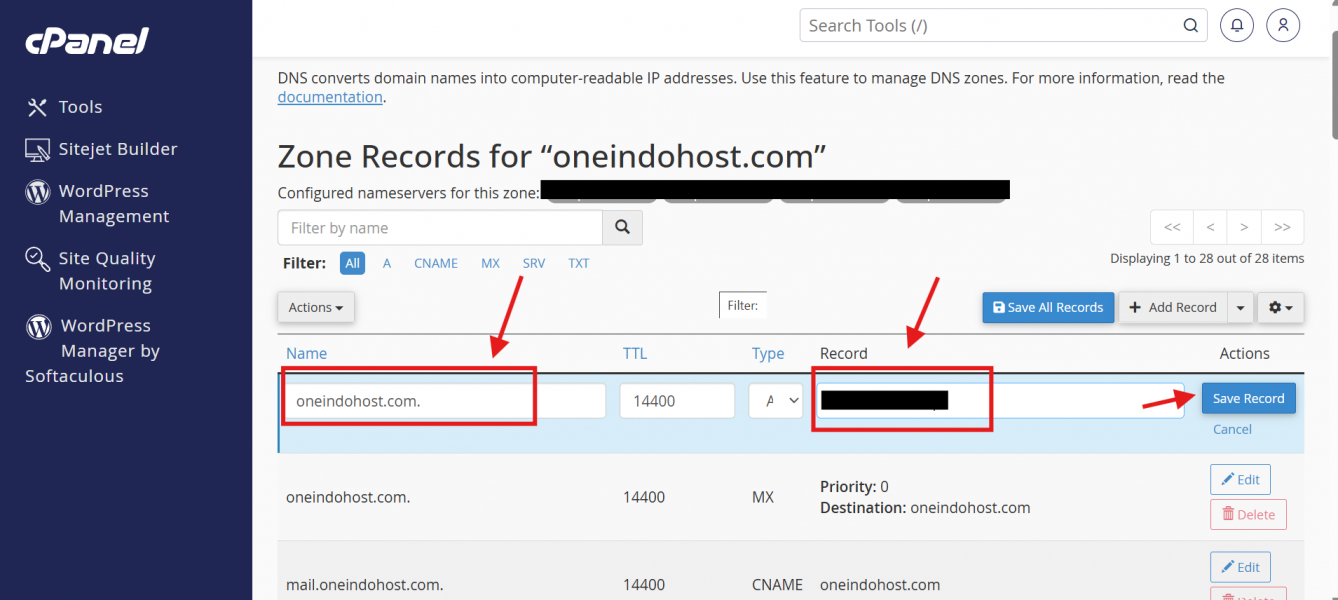1338x600 pixels.
Task: Select MX row name oneindohost.com.
Action: pos(348,497)
